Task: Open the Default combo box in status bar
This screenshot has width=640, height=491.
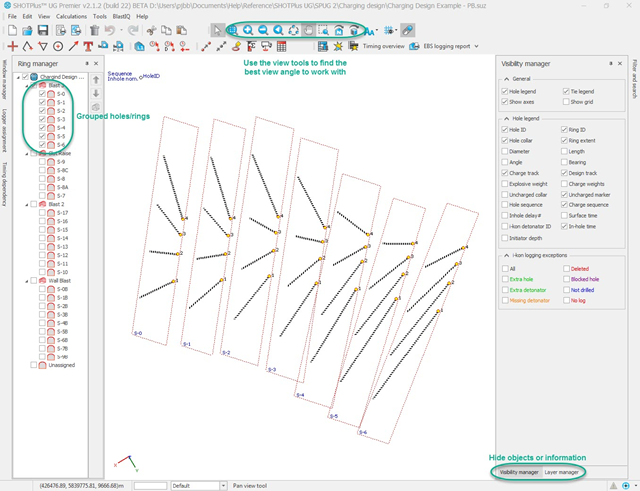Action: (x=199, y=486)
